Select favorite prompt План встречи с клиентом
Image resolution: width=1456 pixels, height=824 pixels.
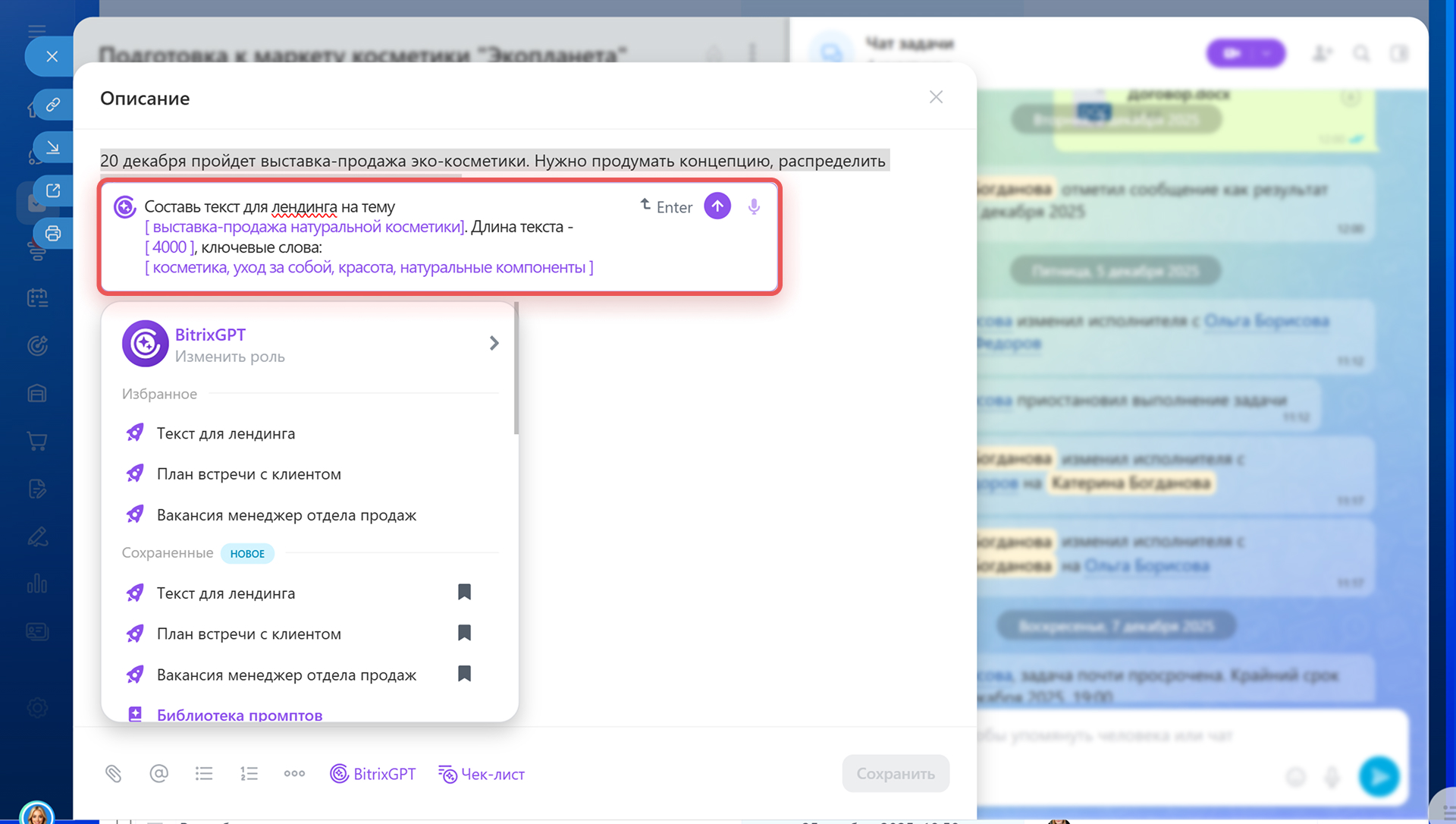click(x=249, y=474)
